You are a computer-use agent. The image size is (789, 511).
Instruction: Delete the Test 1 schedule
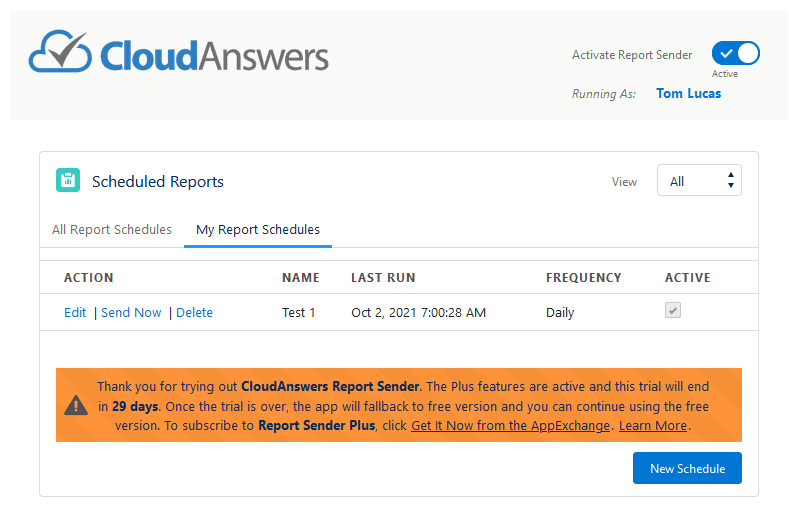click(x=194, y=312)
